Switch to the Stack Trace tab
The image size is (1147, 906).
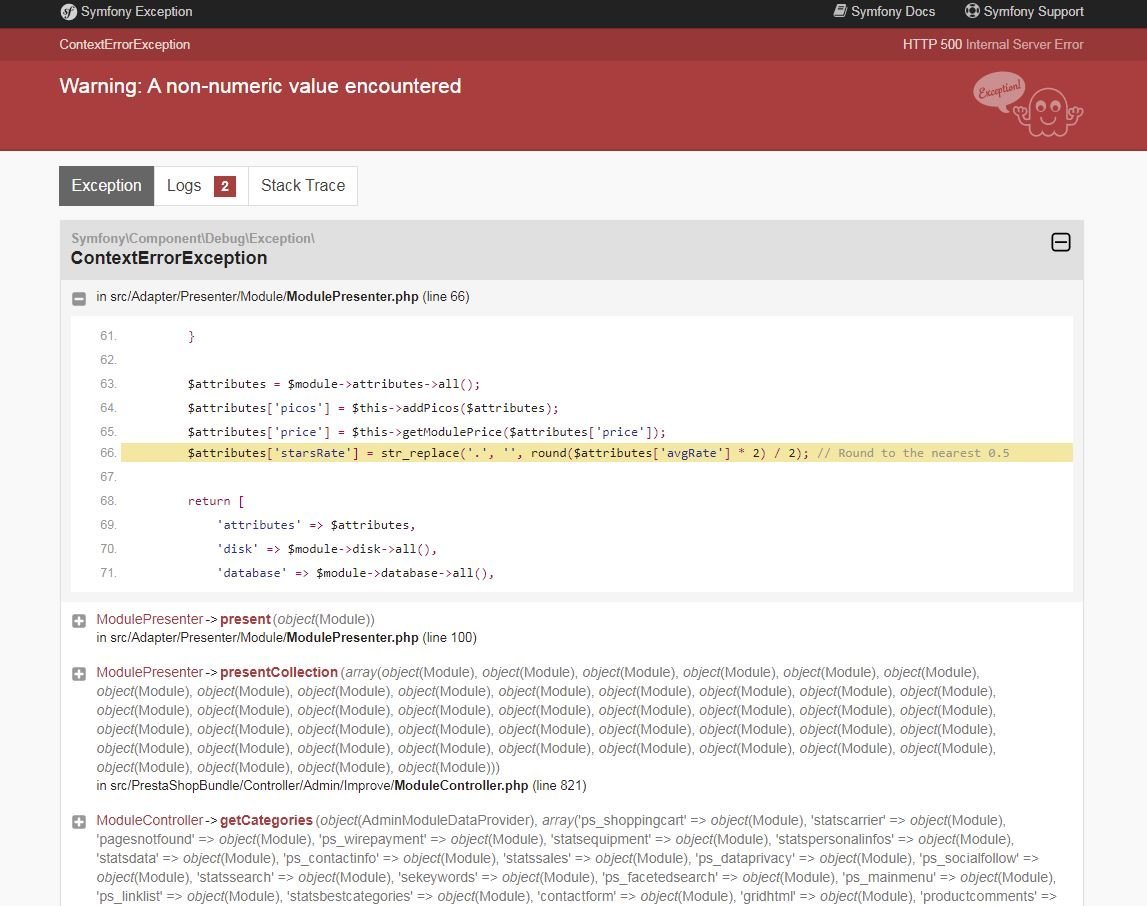pos(303,186)
